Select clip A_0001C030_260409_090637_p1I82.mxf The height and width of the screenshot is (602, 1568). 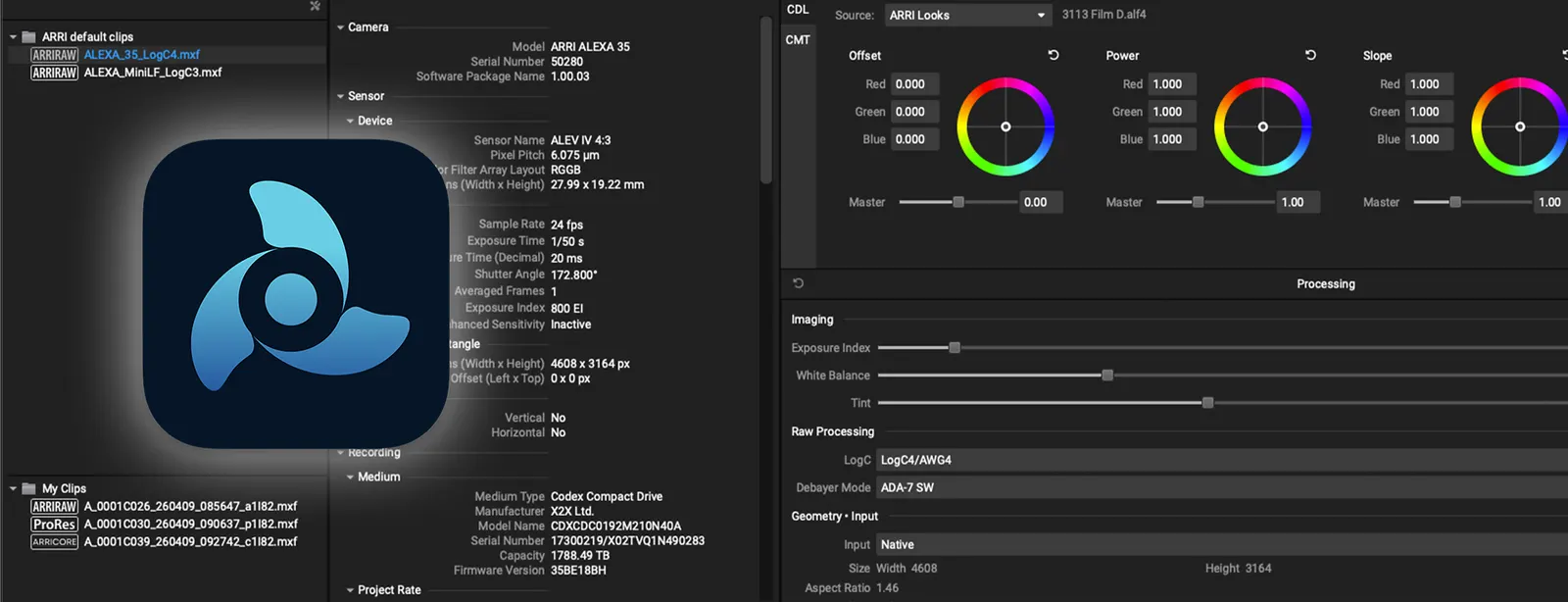190,525
